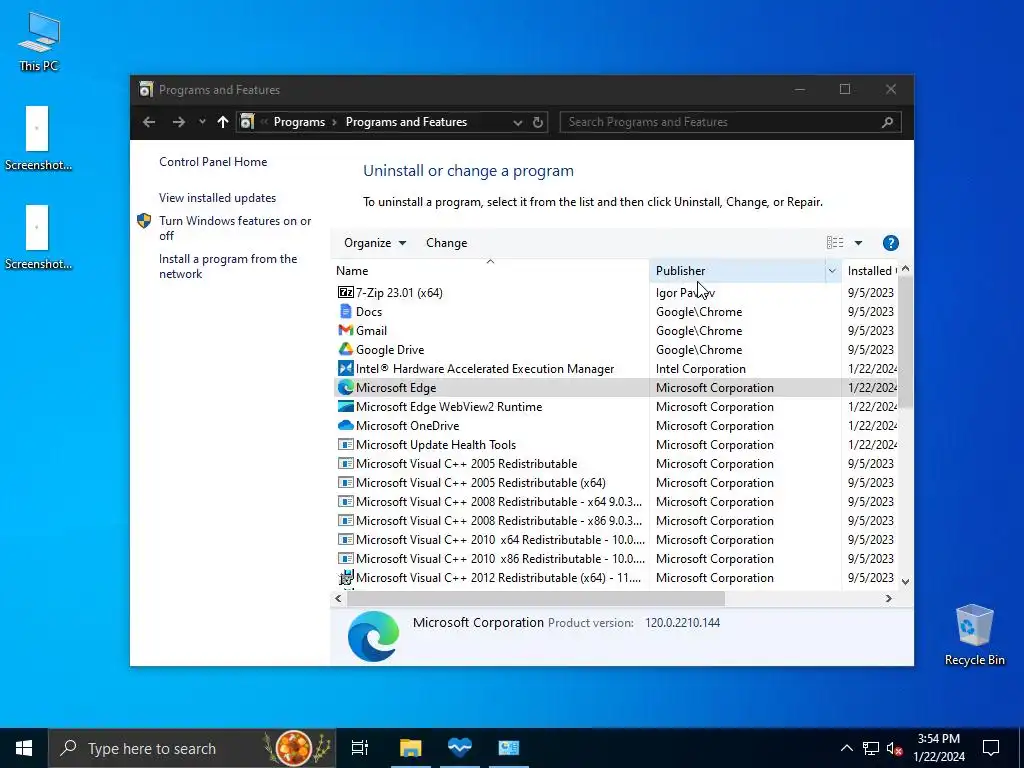Open the Organize dropdown menu

[x=375, y=243]
